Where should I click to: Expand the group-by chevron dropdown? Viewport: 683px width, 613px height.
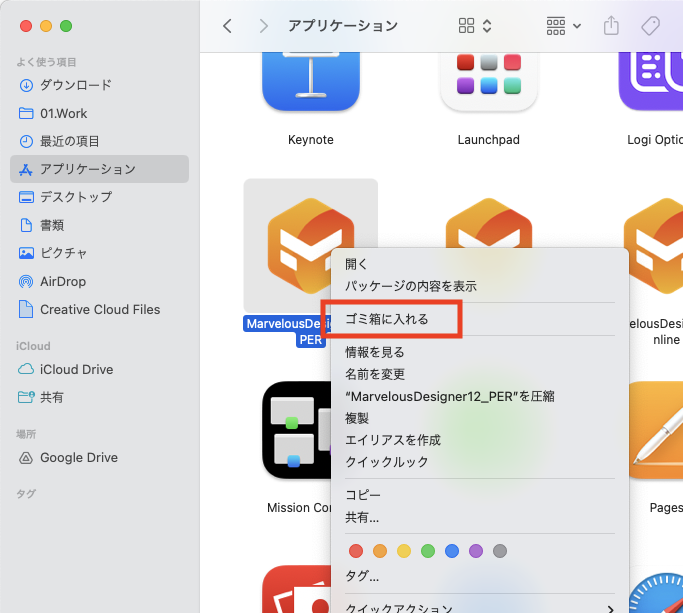[x=577, y=26]
